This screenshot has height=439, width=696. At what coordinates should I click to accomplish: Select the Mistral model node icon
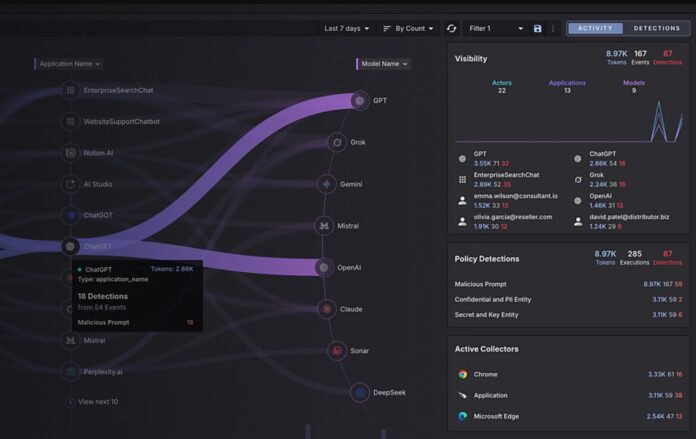click(x=324, y=226)
